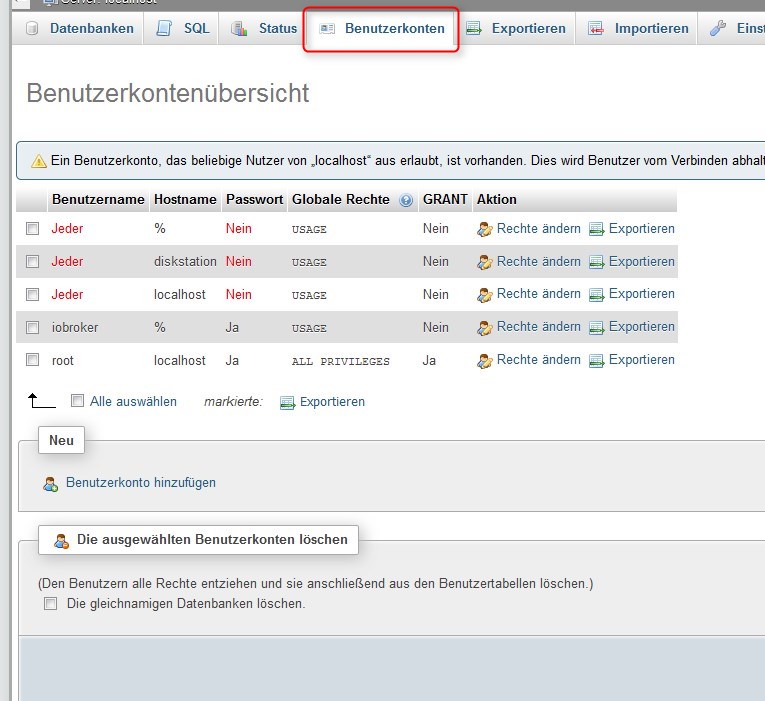Enable 'Die gleichnamigen Datenbanken löschen' checkbox

(x=50, y=603)
